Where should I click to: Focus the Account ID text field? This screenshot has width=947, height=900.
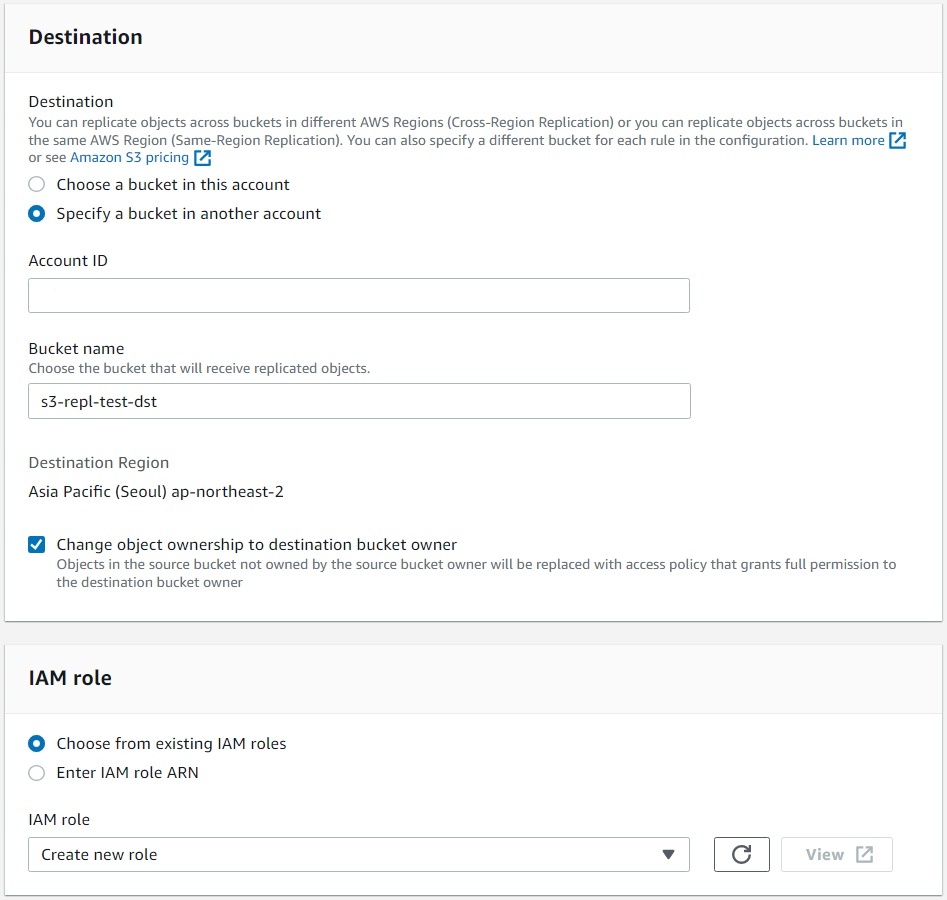pos(359,296)
